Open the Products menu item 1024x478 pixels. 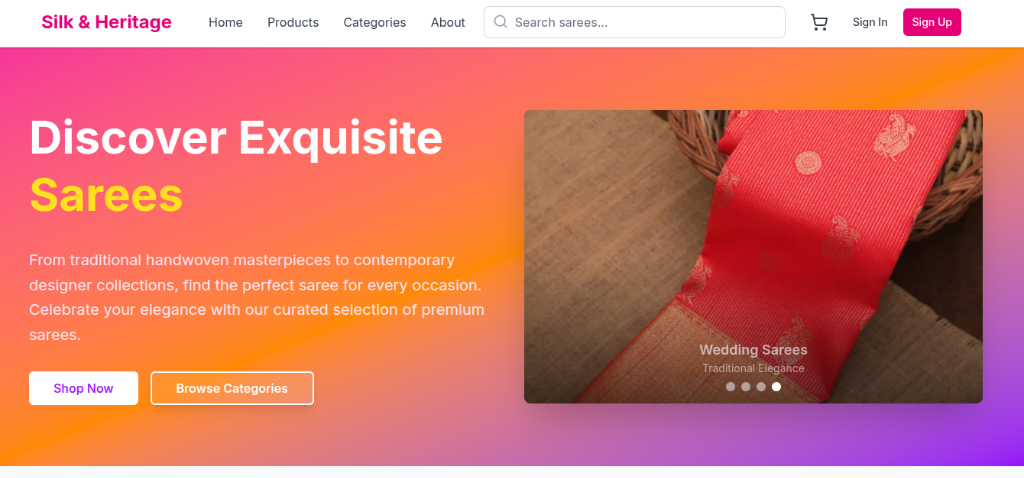(x=293, y=22)
